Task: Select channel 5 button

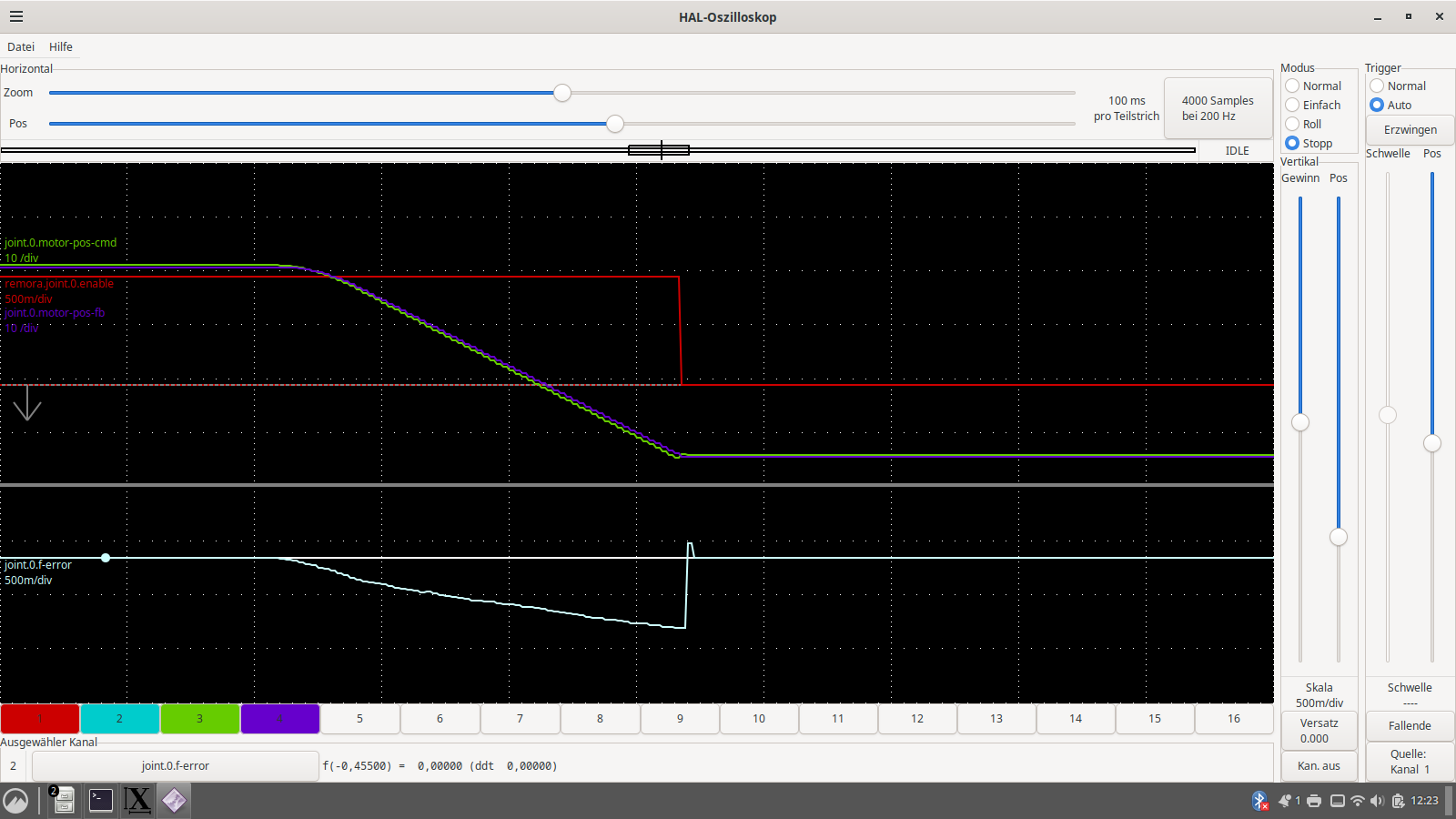Action: click(359, 718)
